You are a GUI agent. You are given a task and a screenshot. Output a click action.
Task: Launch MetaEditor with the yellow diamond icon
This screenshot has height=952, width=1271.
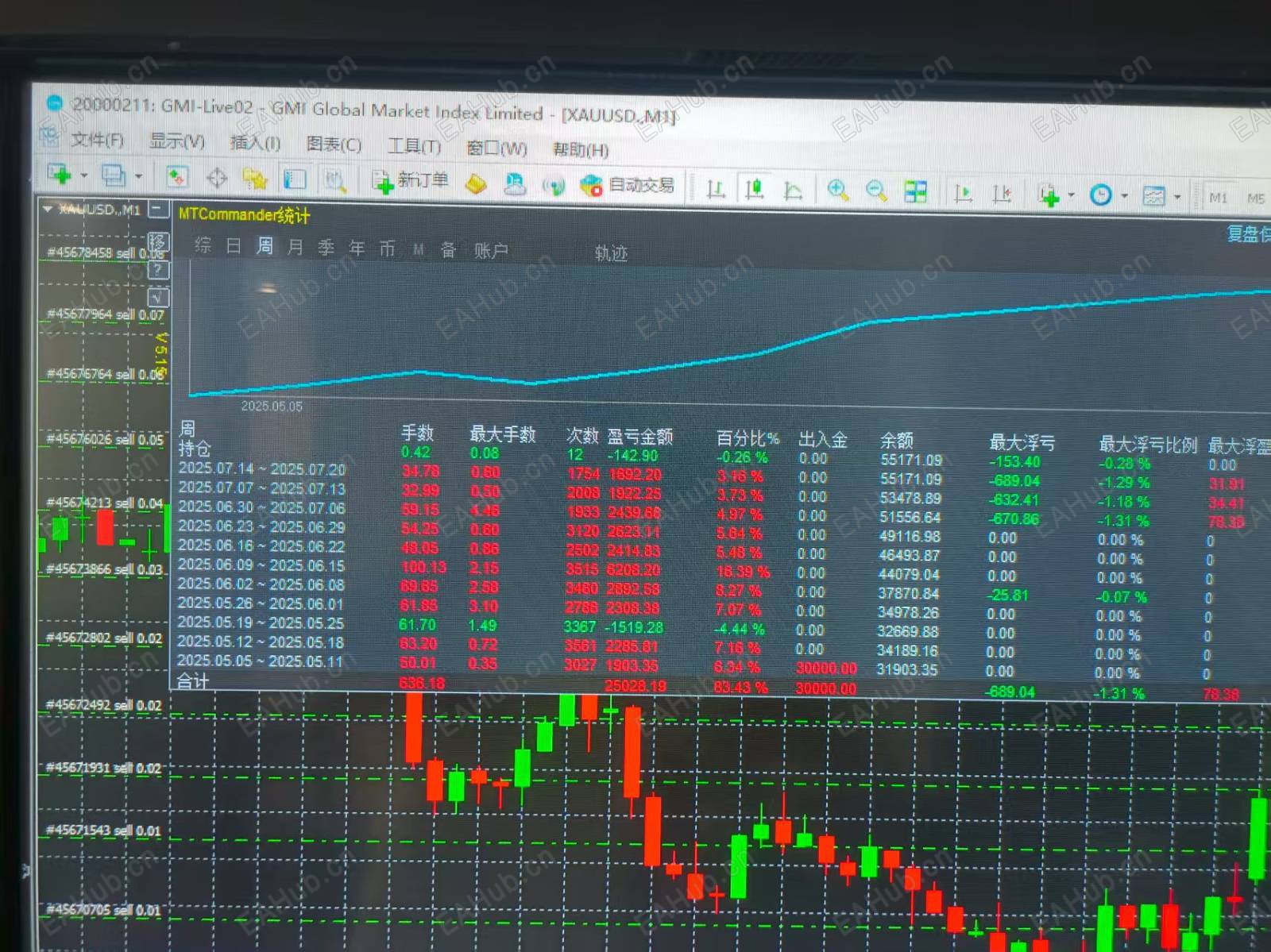click(x=476, y=183)
